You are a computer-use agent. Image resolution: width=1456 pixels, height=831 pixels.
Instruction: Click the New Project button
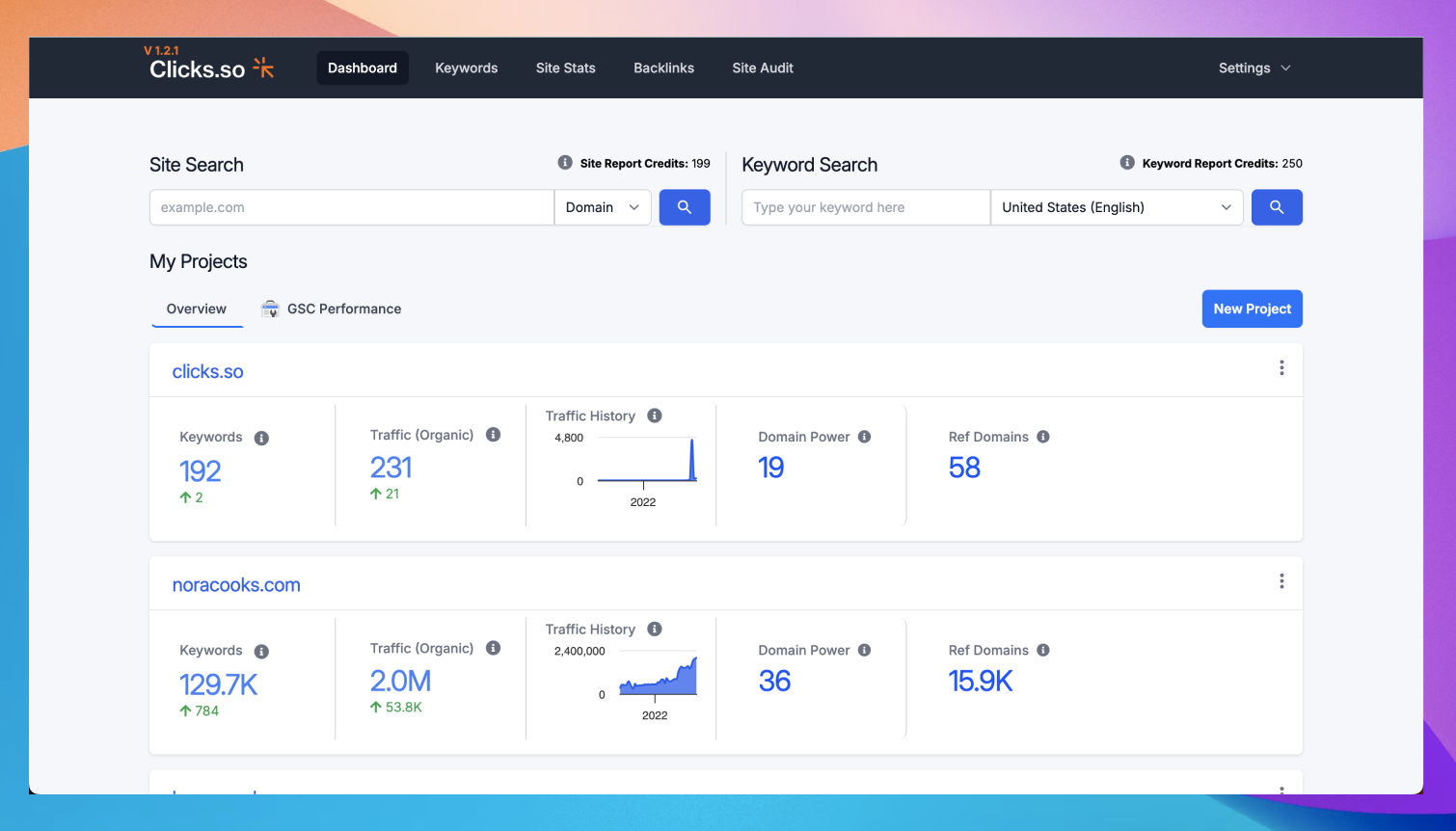pos(1253,308)
